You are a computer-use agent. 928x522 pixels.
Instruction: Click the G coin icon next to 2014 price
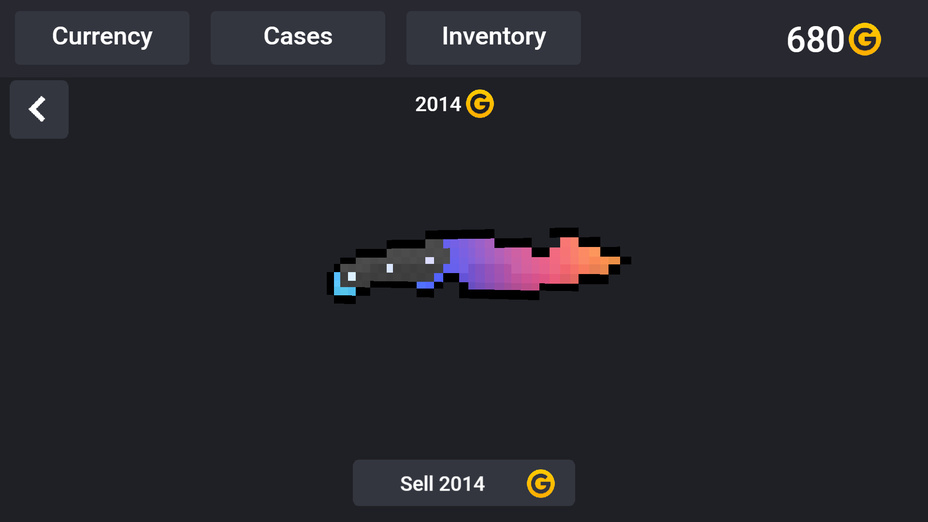479,104
